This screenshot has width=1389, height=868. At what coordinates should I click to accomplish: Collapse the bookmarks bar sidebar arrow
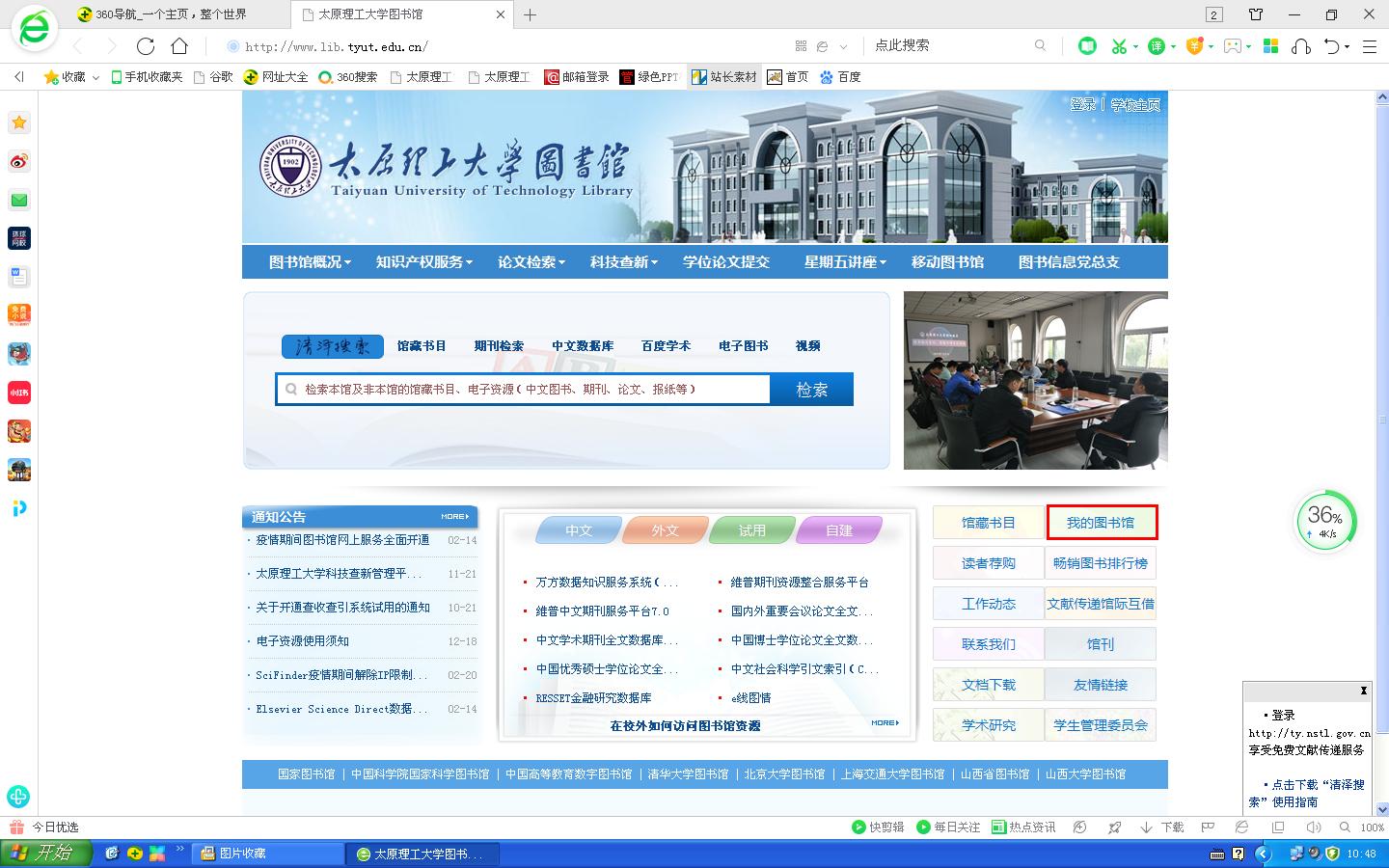click(19, 77)
